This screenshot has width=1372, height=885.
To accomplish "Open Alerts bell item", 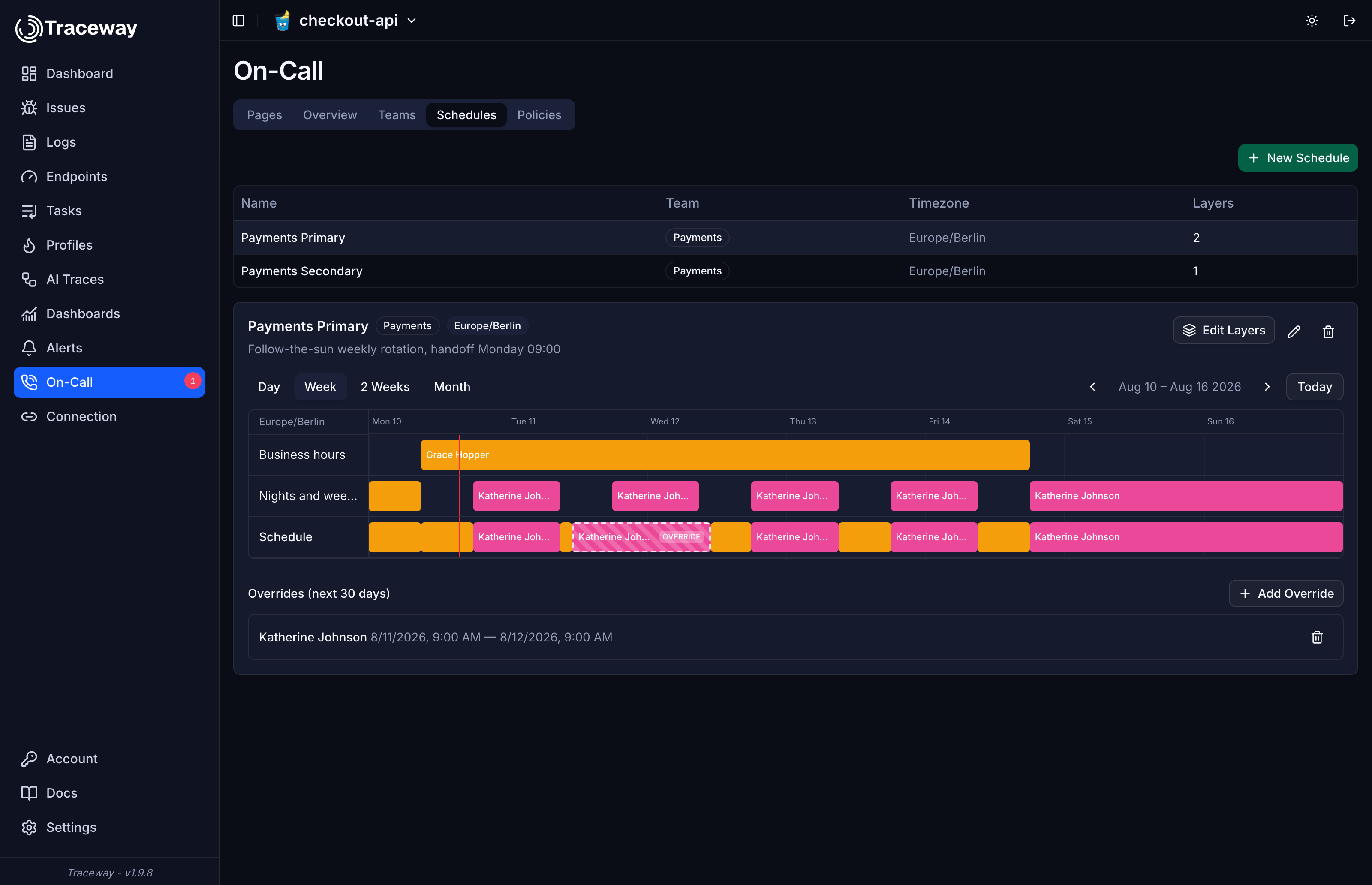I will [x=109, y=348].
